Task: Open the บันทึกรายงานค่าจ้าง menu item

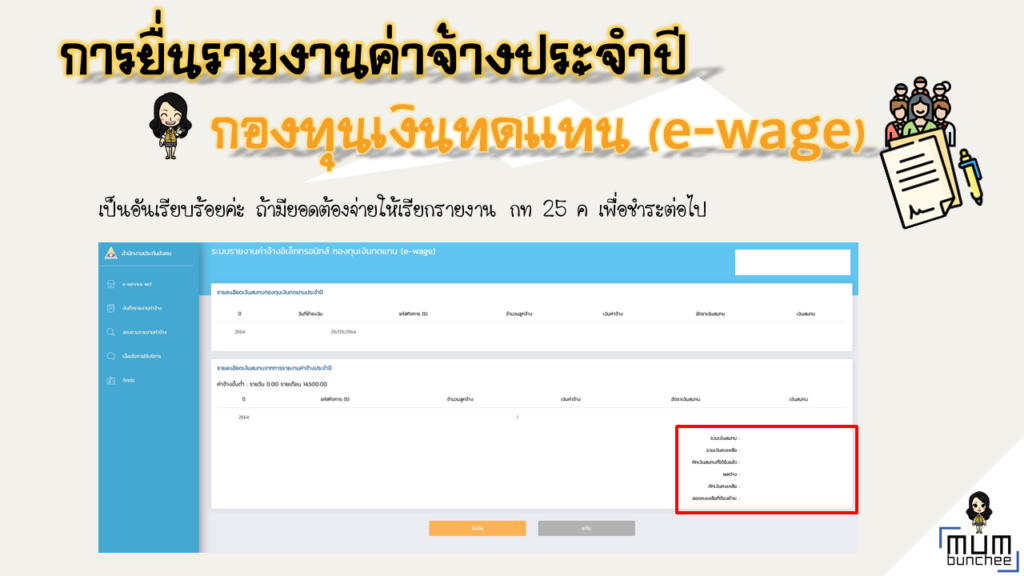Action: click(143, 308)
